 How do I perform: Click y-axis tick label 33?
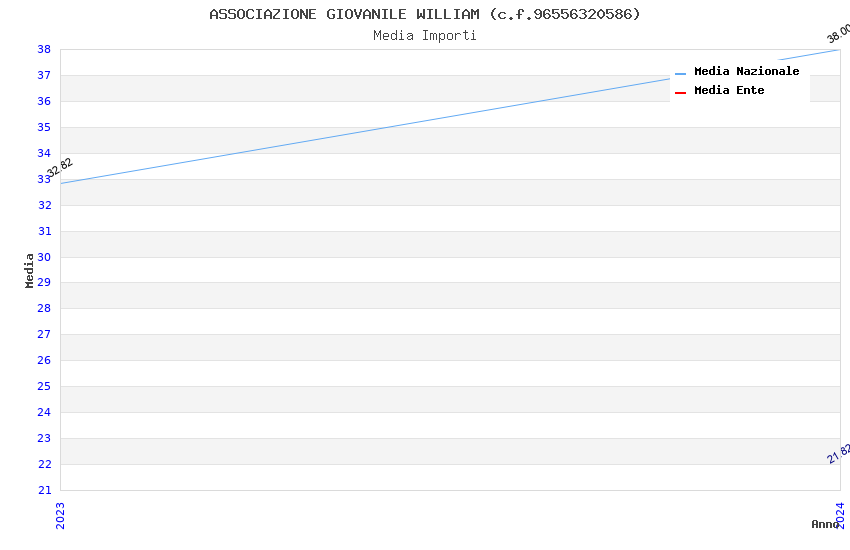44,179
